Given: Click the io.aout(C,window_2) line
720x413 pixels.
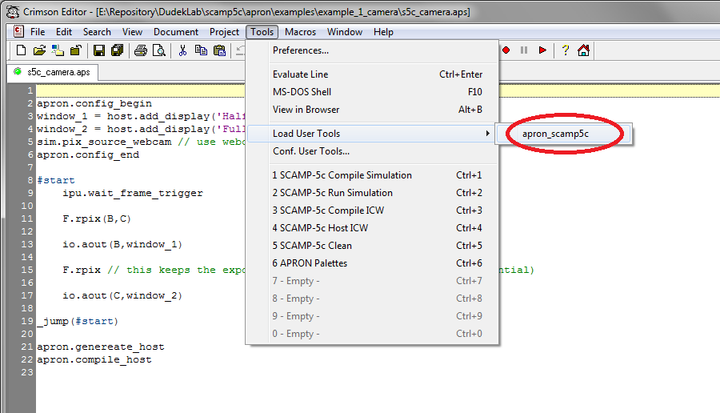Looking at the screenshot, I should 123,295.
